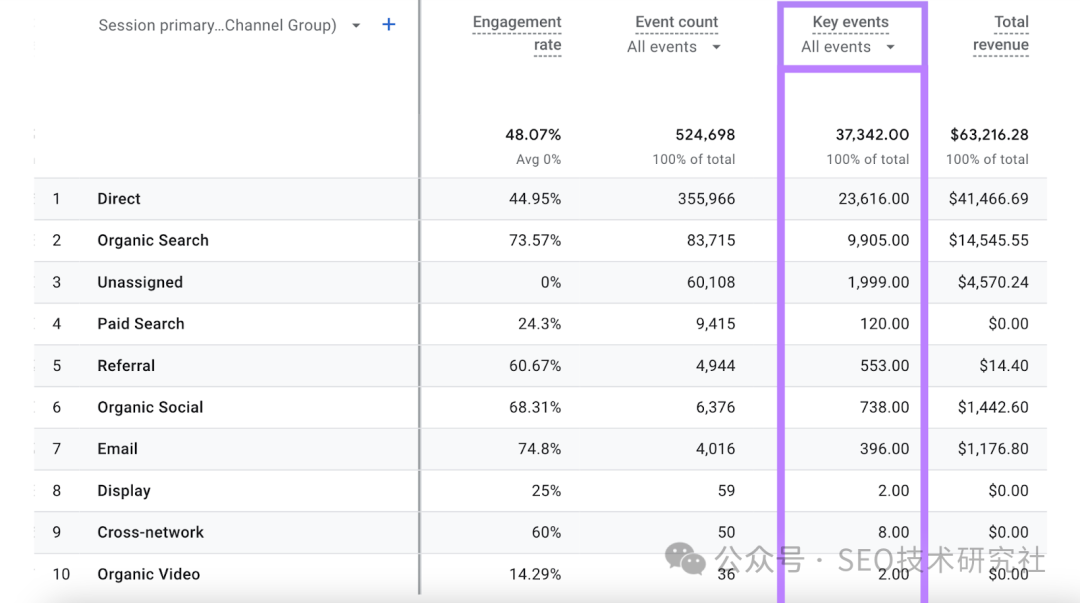
Task: Open the Key events All events dropdown
Action: click(x=848, y=47)
